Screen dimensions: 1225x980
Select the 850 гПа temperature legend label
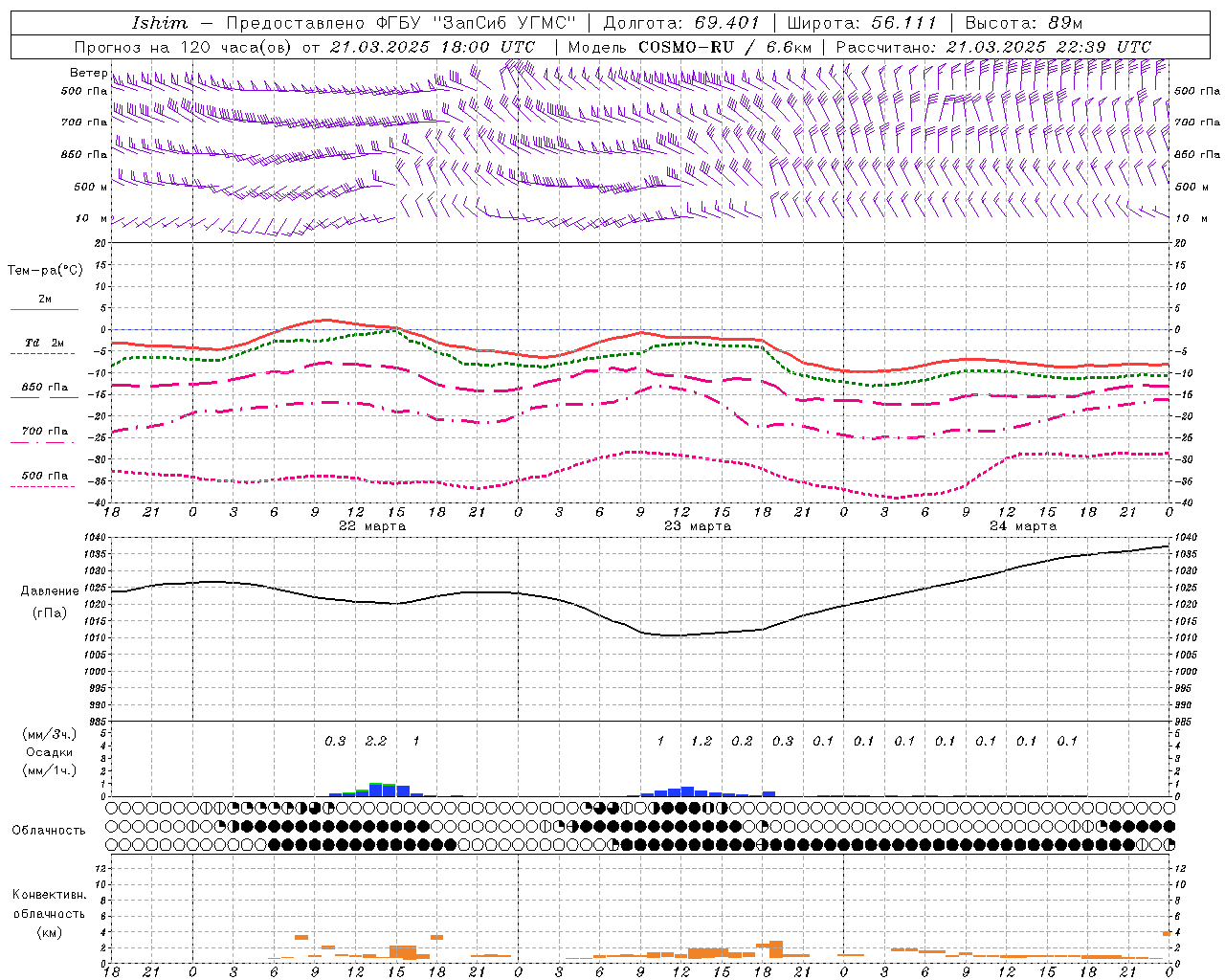tap(45, 388)
